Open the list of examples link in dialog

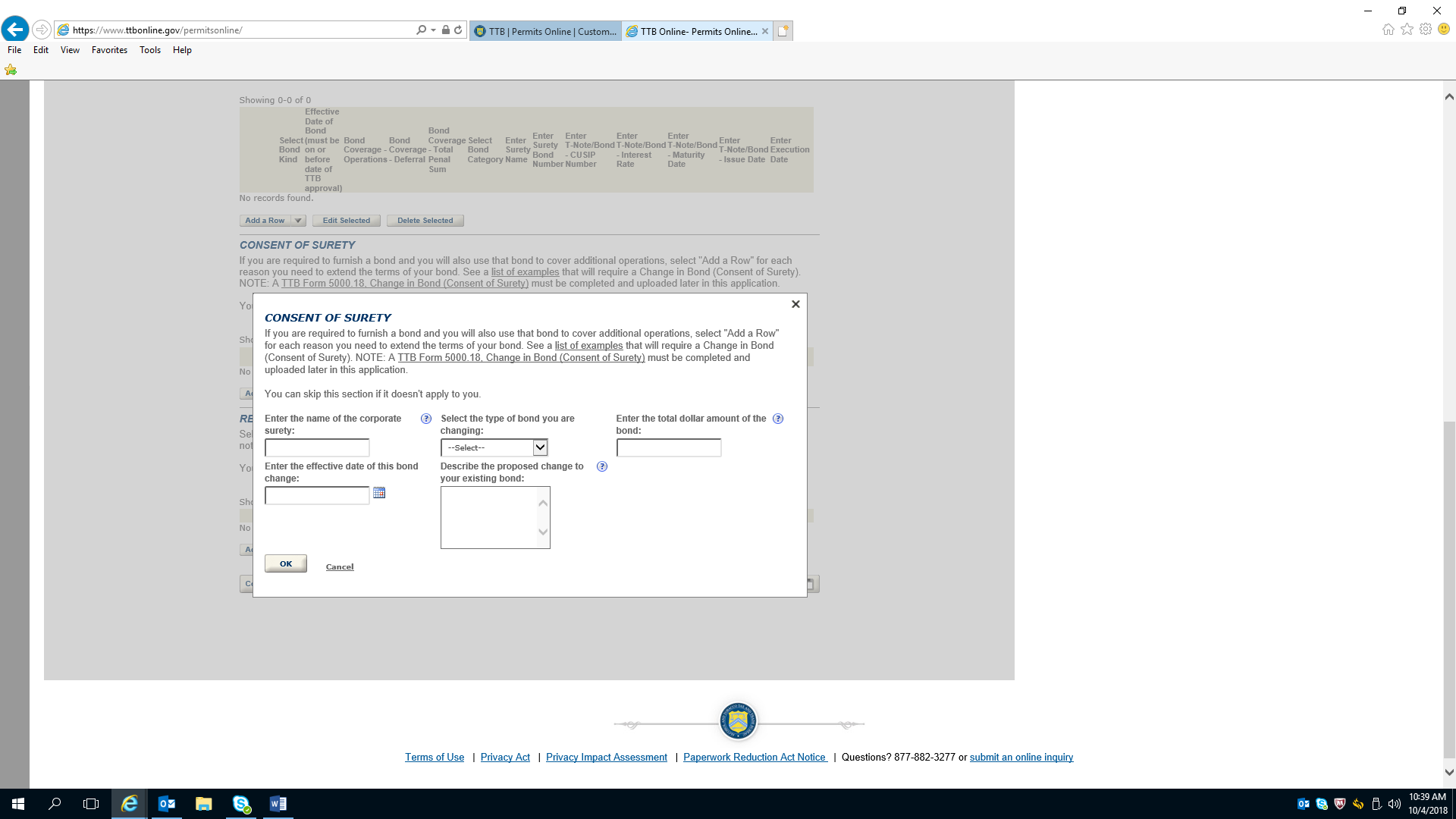[x=588, y=346]
